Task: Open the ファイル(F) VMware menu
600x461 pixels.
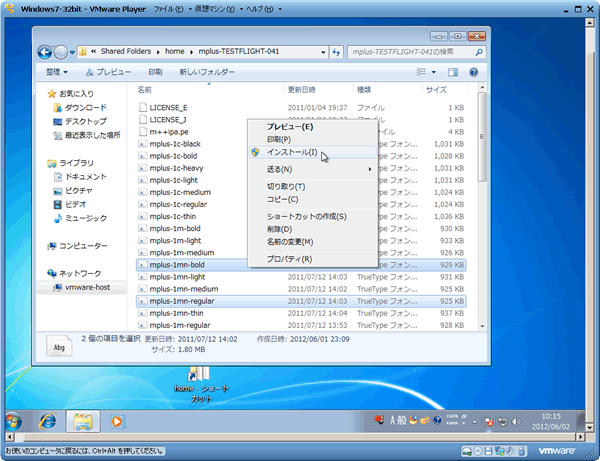Action: click(x=171, y=9)
